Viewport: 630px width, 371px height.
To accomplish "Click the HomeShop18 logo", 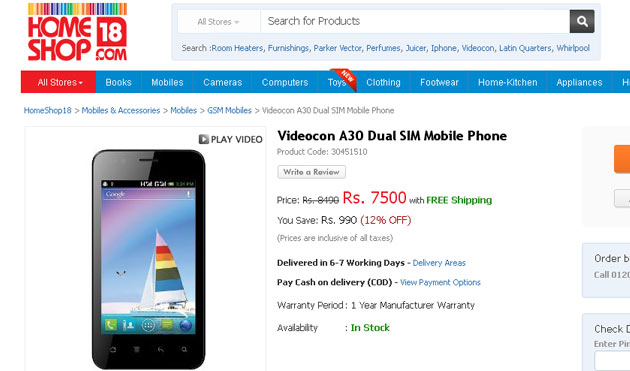I will [77, 32].
